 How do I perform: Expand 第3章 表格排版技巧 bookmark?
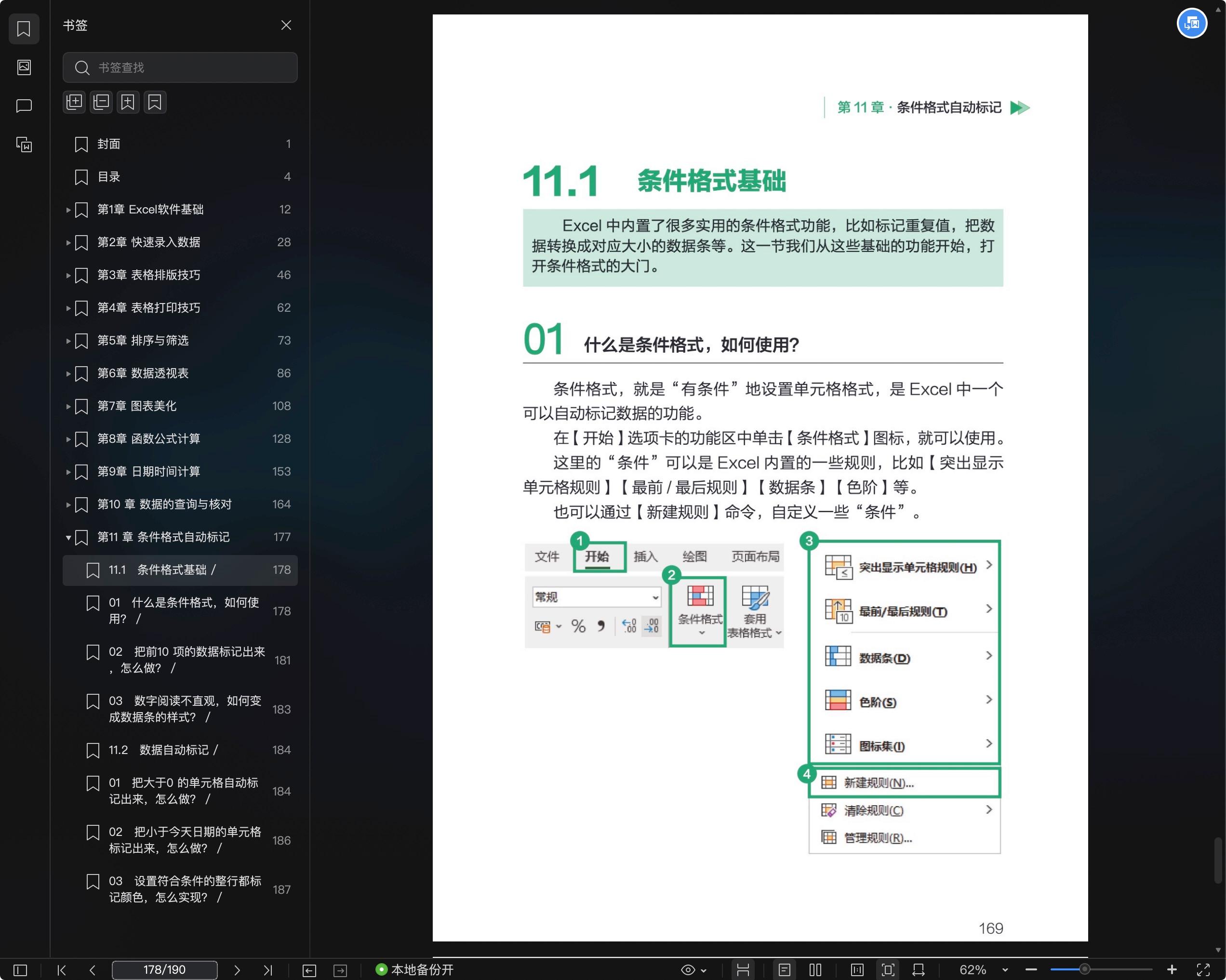[68, 275]
